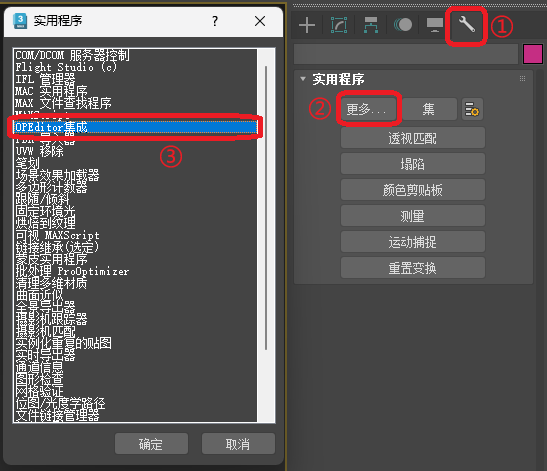The height and width of the screenshot is (471, 547).
Task: Click the 集 sets button
Action: (429, 109)
